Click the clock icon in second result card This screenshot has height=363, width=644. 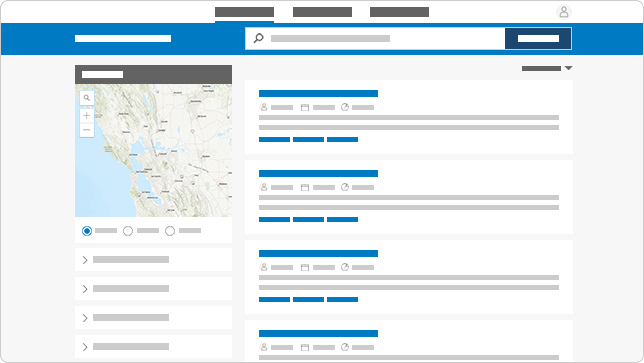(x=345, y=187)
